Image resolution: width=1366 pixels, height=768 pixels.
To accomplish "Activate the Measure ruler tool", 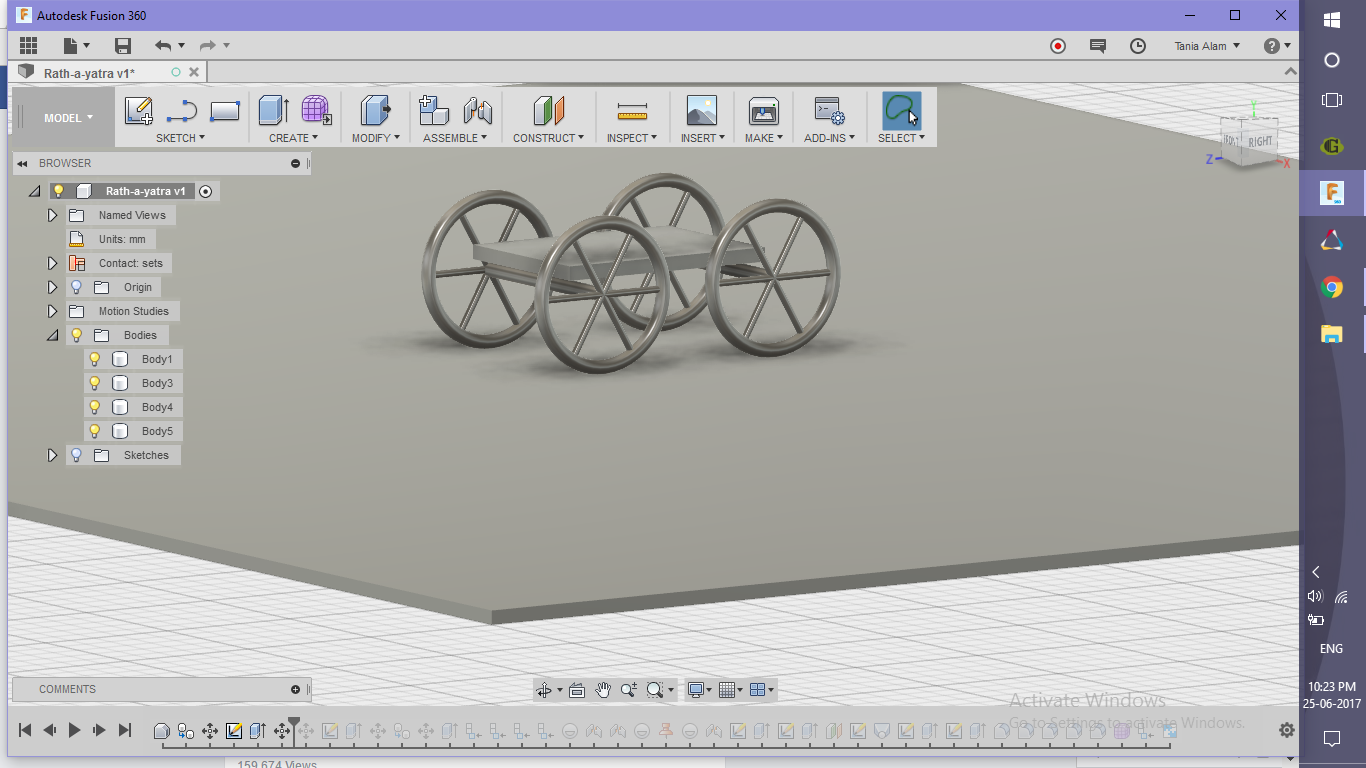I will pyautogui.click(x=632, y=111).
